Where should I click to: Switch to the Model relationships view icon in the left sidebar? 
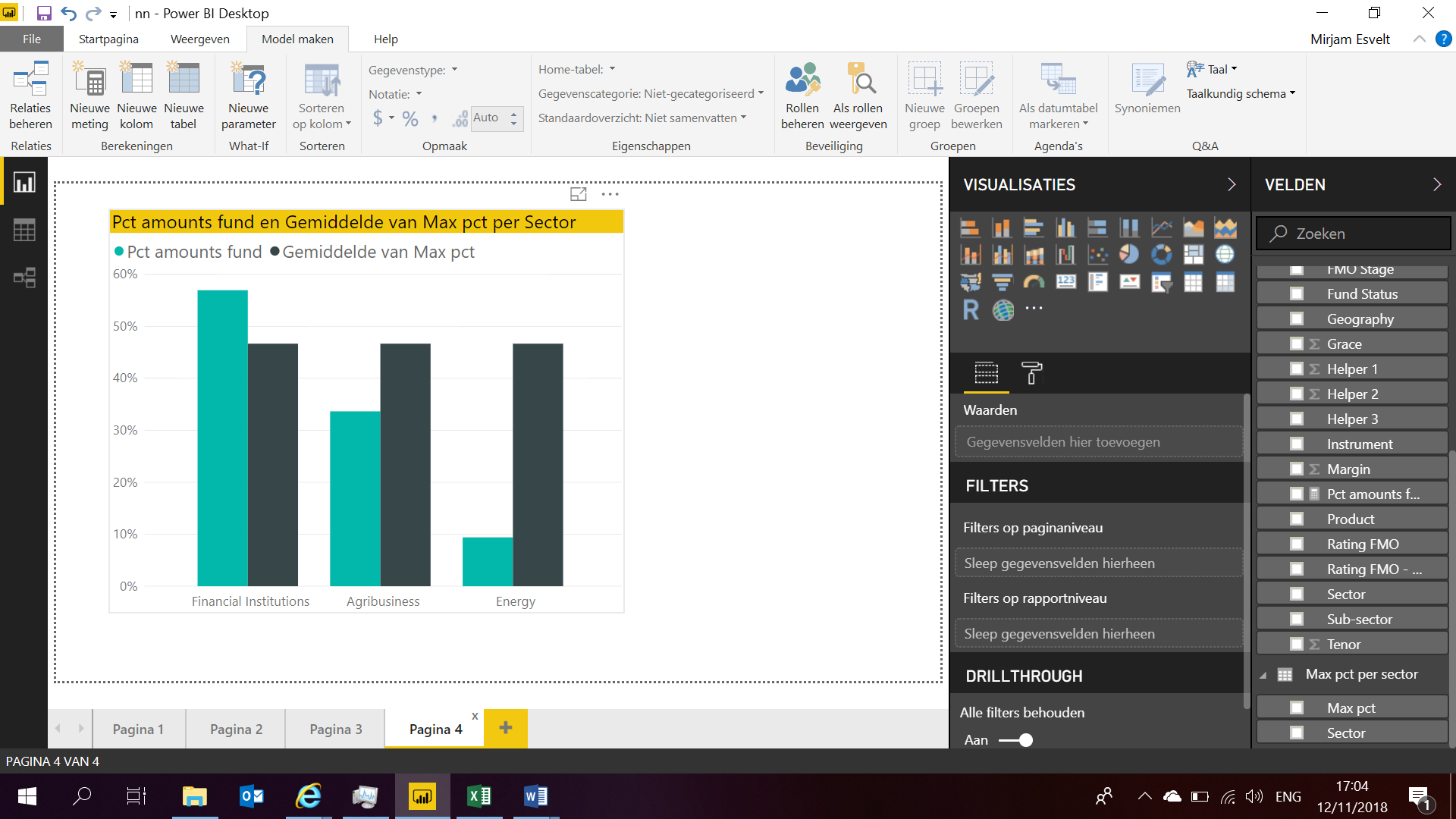pos(24,278)
